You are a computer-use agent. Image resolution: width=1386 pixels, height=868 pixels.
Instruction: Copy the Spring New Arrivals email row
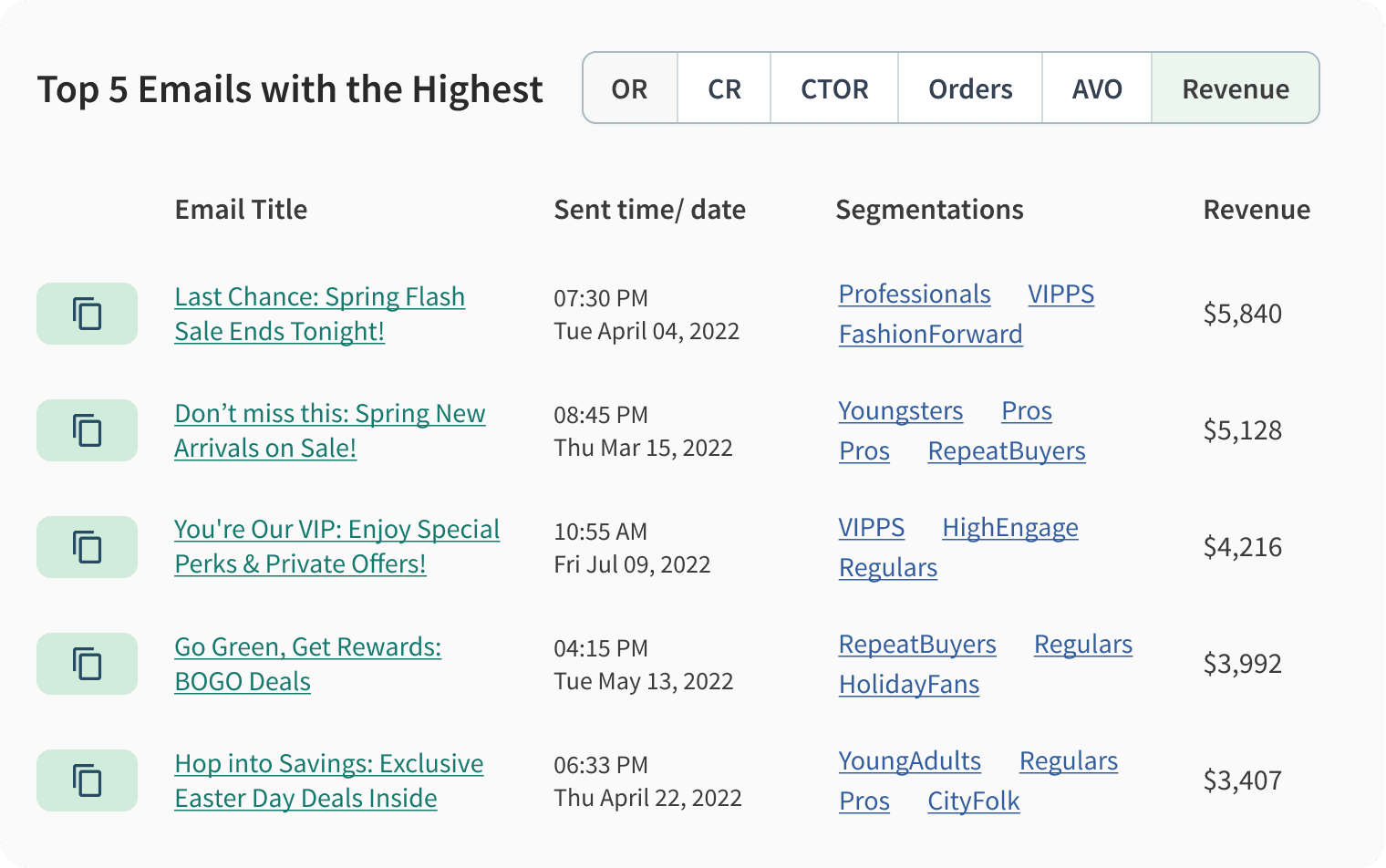pyautogui.click(x=87, y=430)
